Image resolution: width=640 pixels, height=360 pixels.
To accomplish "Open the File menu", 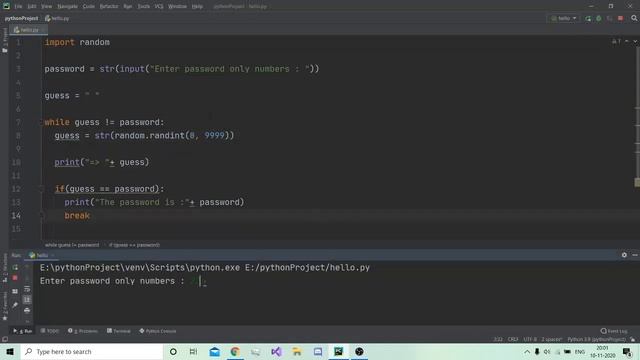I will coord(18,7).
